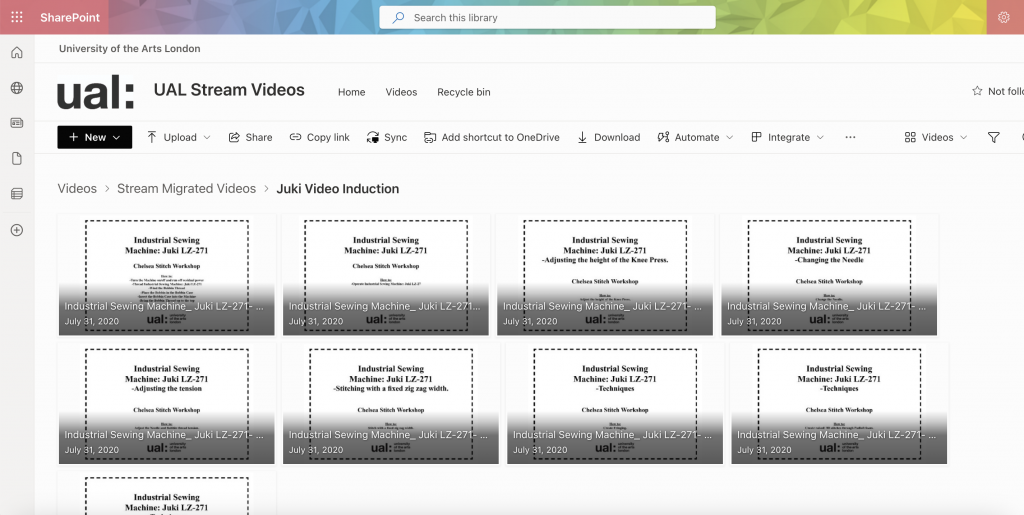The image size is (1024, 515).
Task: Click University of the Arts London link
Action: [129, 48]
